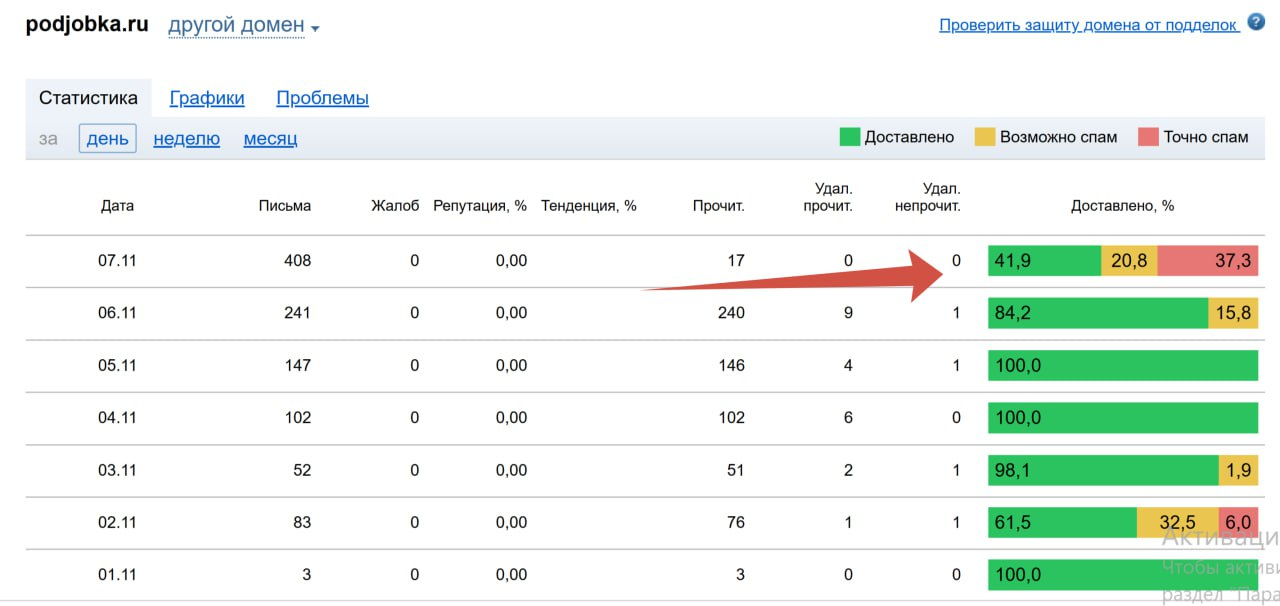The height and width of the screenshot is (606, 1280).
Task: Click the Письма column header
Action: coord(284,206)
